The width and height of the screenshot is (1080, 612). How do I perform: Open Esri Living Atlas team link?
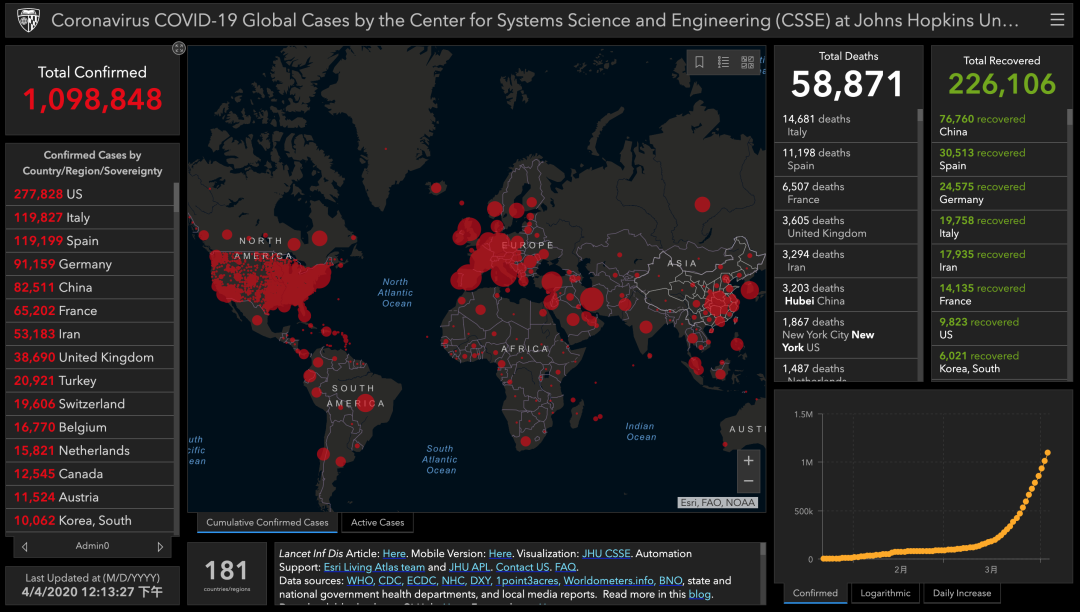[x=374, y=567]
